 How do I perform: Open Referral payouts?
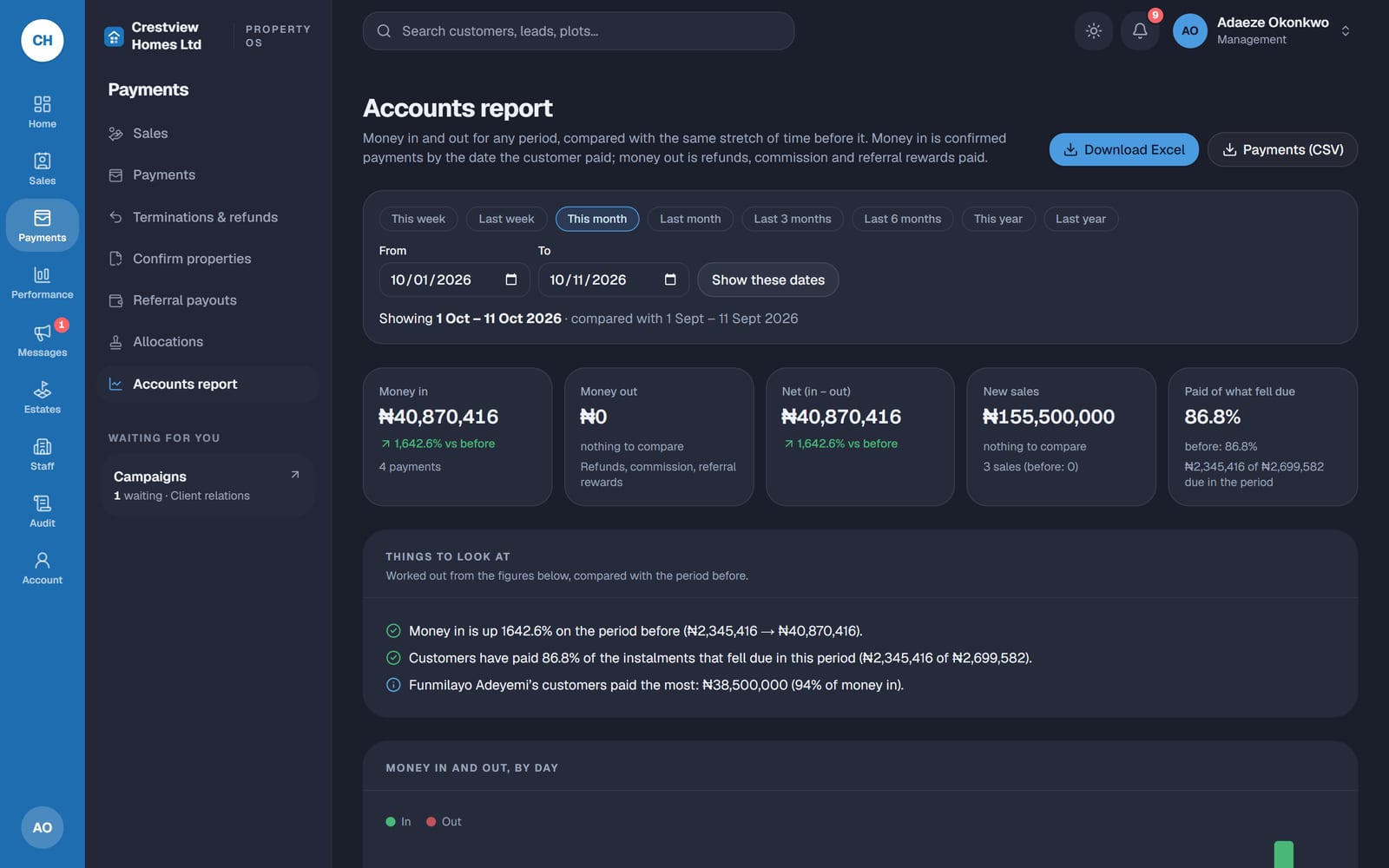click(208, 300)
